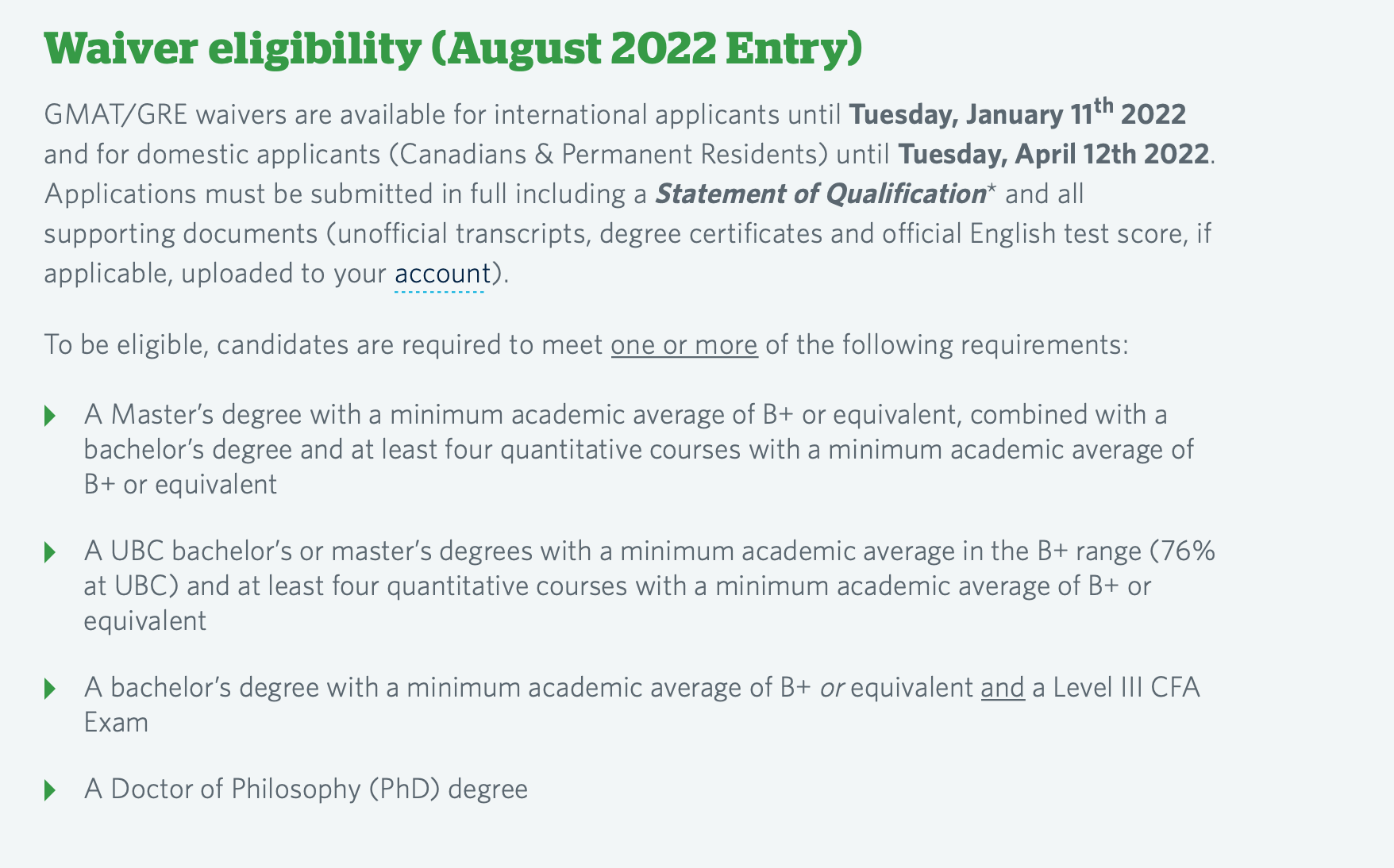This screenshot has height=868, width=1394.
Task: Click the underlined 'and' before Level III CFA
Action: (x=1003, y=687)
